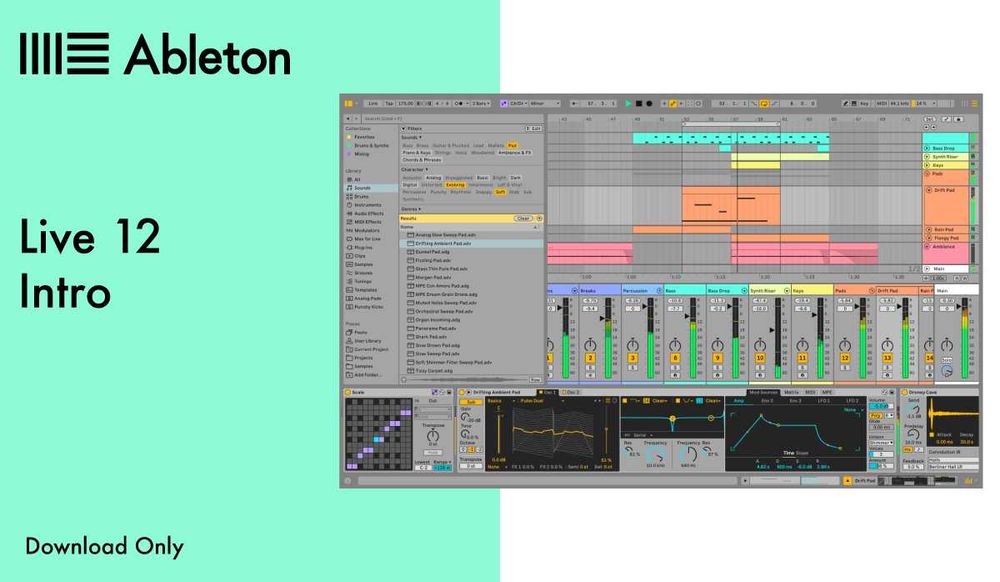Click the Tap tempo button
This screenshot has height=582, width=1000.
389,103
